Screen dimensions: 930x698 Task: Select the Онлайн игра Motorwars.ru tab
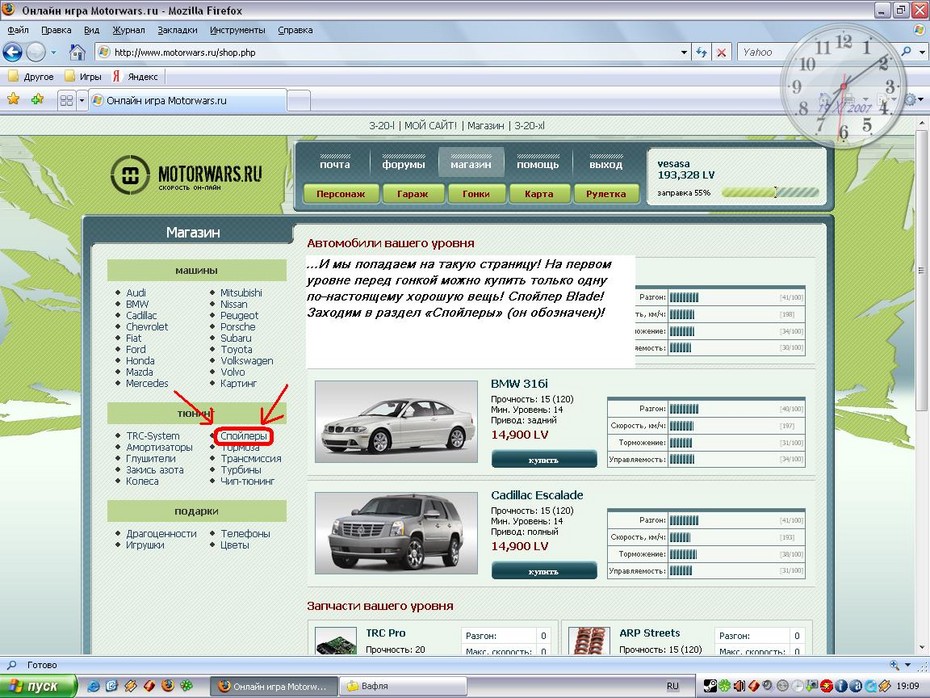pos(188,100)
